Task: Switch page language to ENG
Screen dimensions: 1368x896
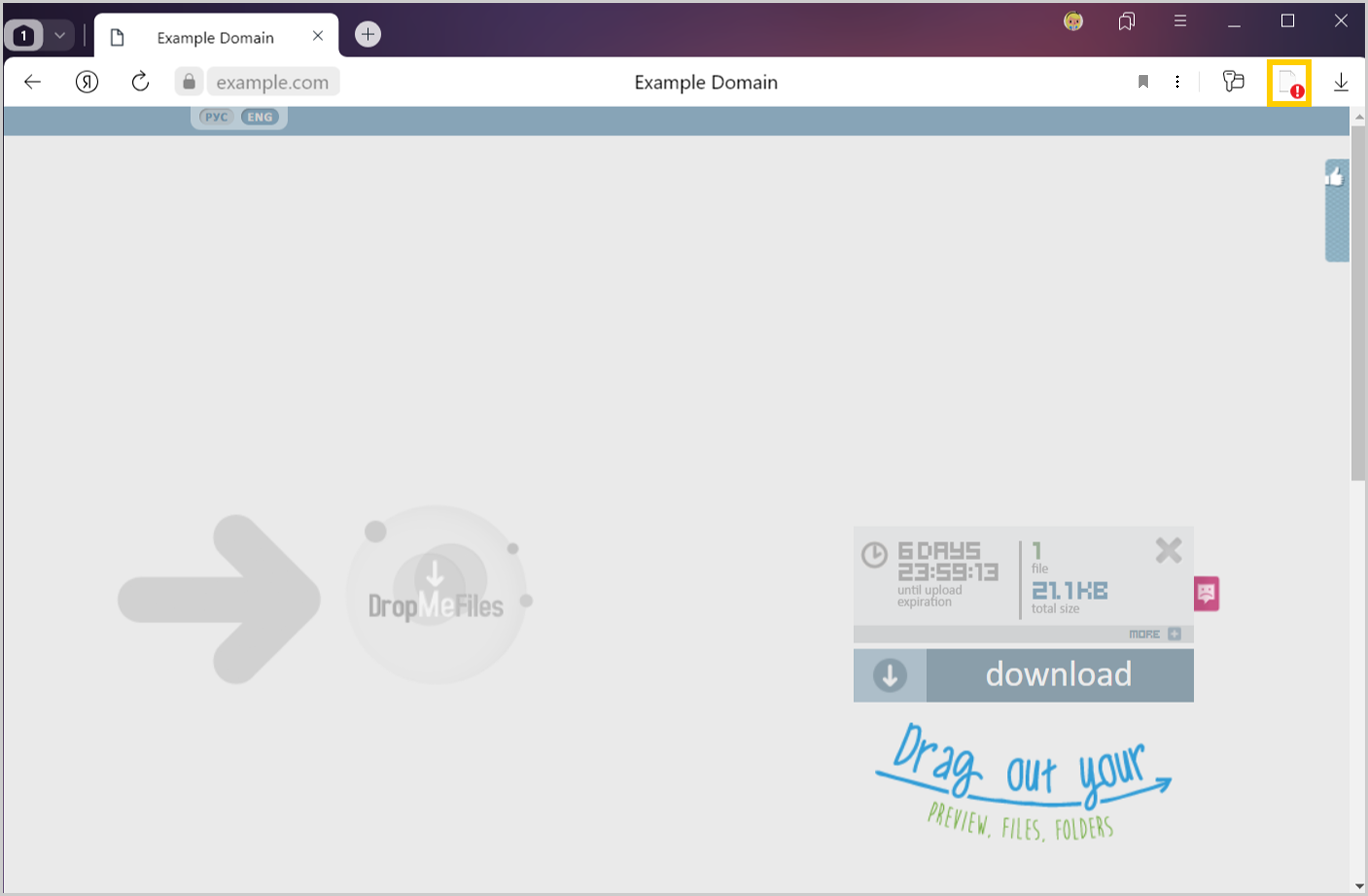Action: (x=260, y=117)
